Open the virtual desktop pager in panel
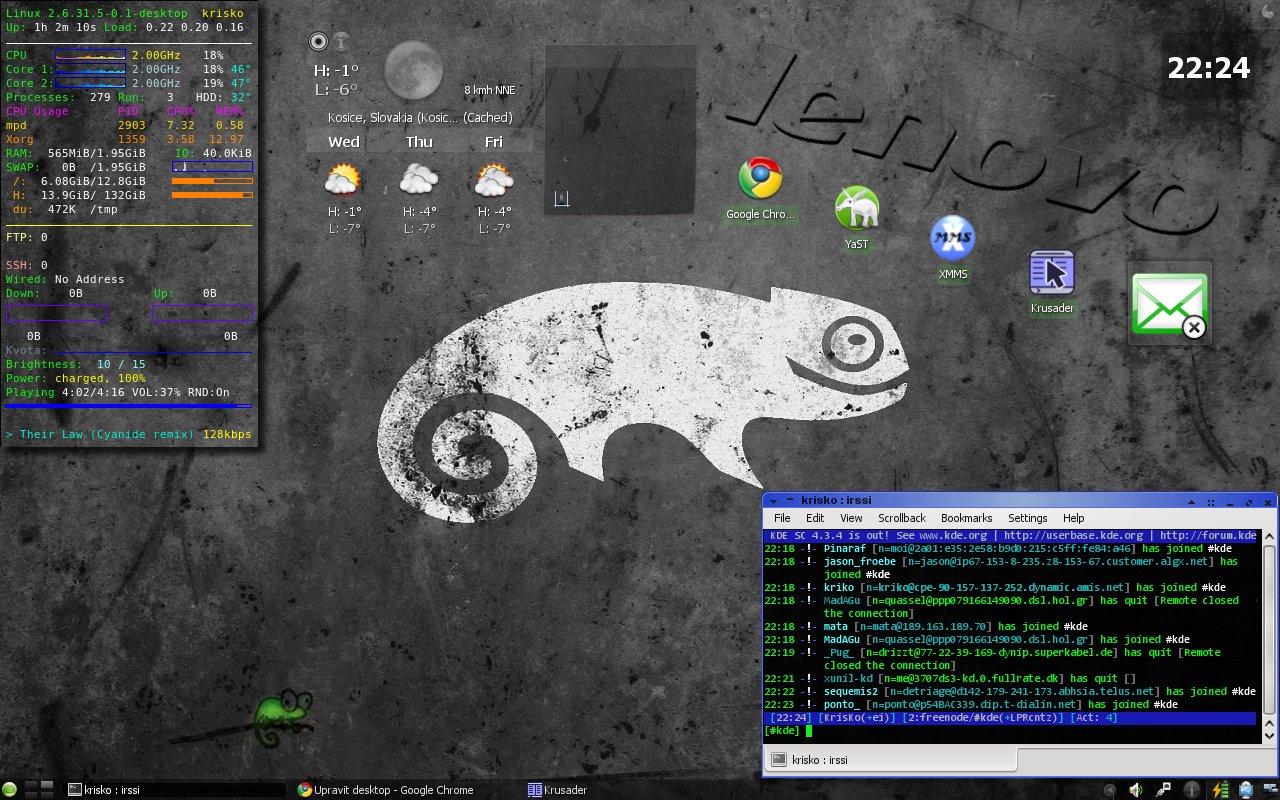Screen dimensions: 1280x800 click(39, 789)
